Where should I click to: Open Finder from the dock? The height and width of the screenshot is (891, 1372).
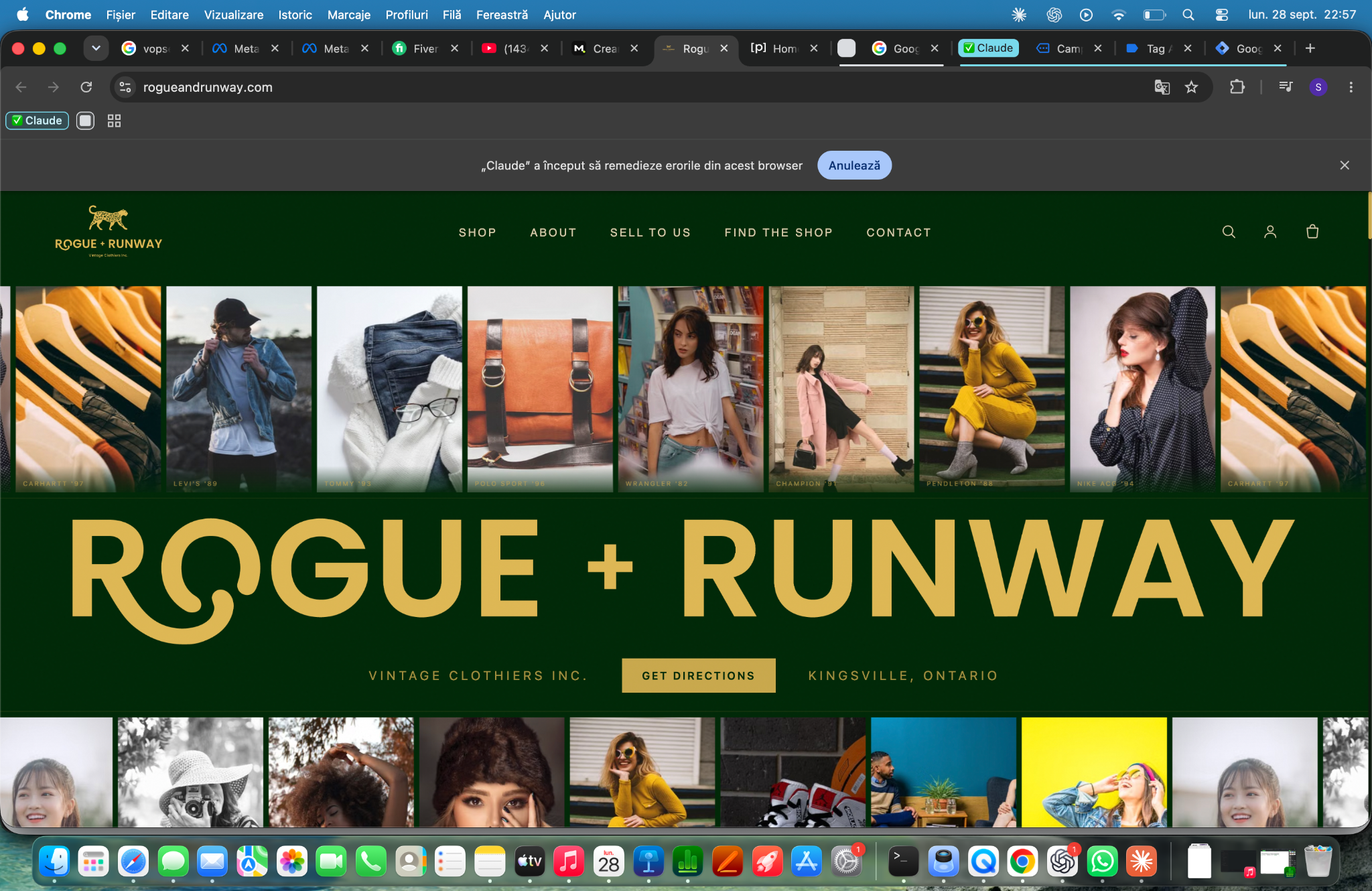tap(54, 862)
